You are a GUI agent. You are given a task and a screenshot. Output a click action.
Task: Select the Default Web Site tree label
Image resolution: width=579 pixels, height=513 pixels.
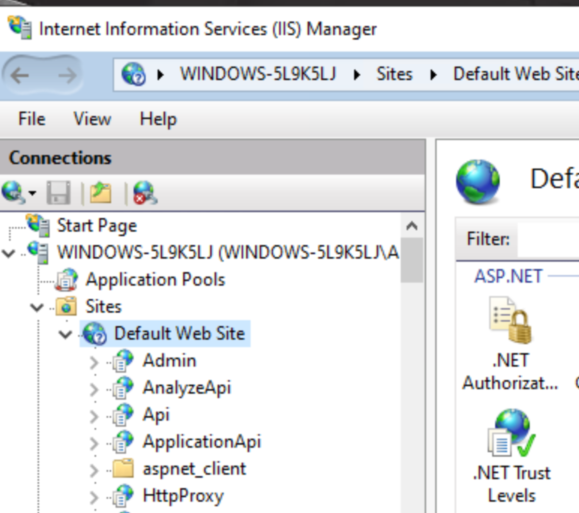click(x=179, y=334)
